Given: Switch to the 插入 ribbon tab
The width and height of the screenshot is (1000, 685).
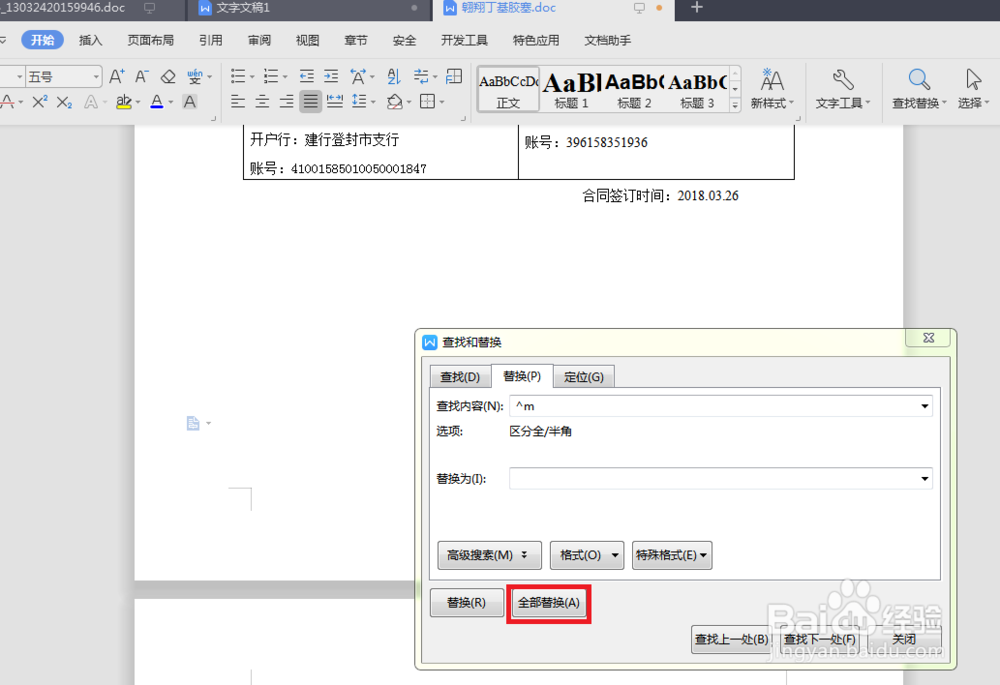Looking at the screenshot, I should 90,40.
